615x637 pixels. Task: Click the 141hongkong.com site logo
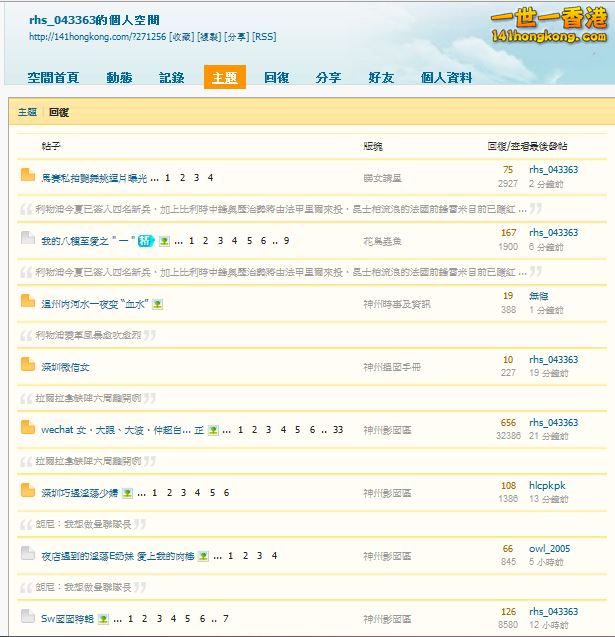[x=549, y=25]
